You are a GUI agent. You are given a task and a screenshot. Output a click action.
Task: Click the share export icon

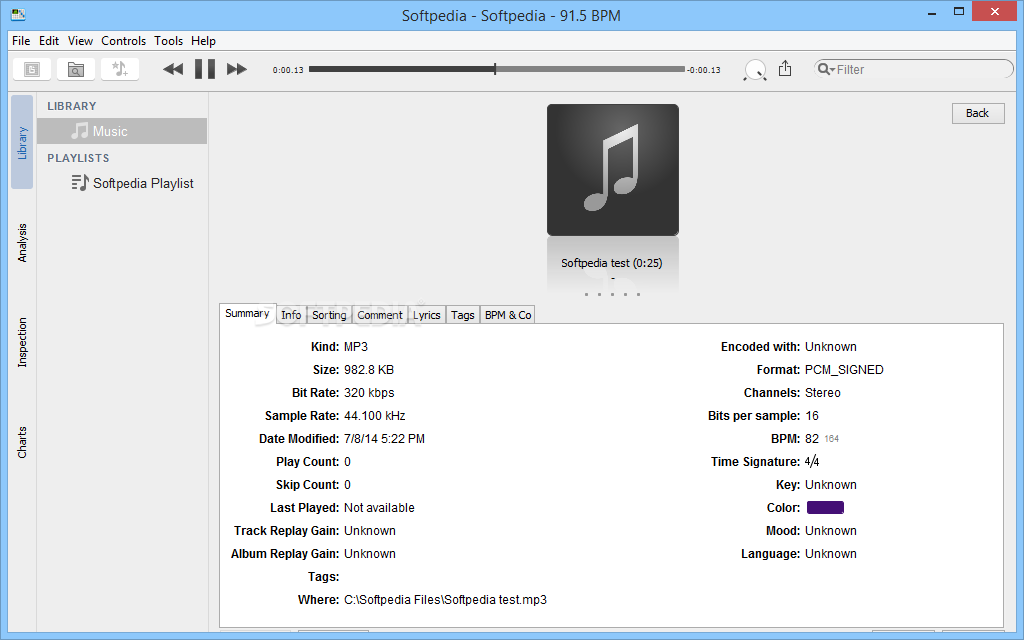click(x=785, y=68)
